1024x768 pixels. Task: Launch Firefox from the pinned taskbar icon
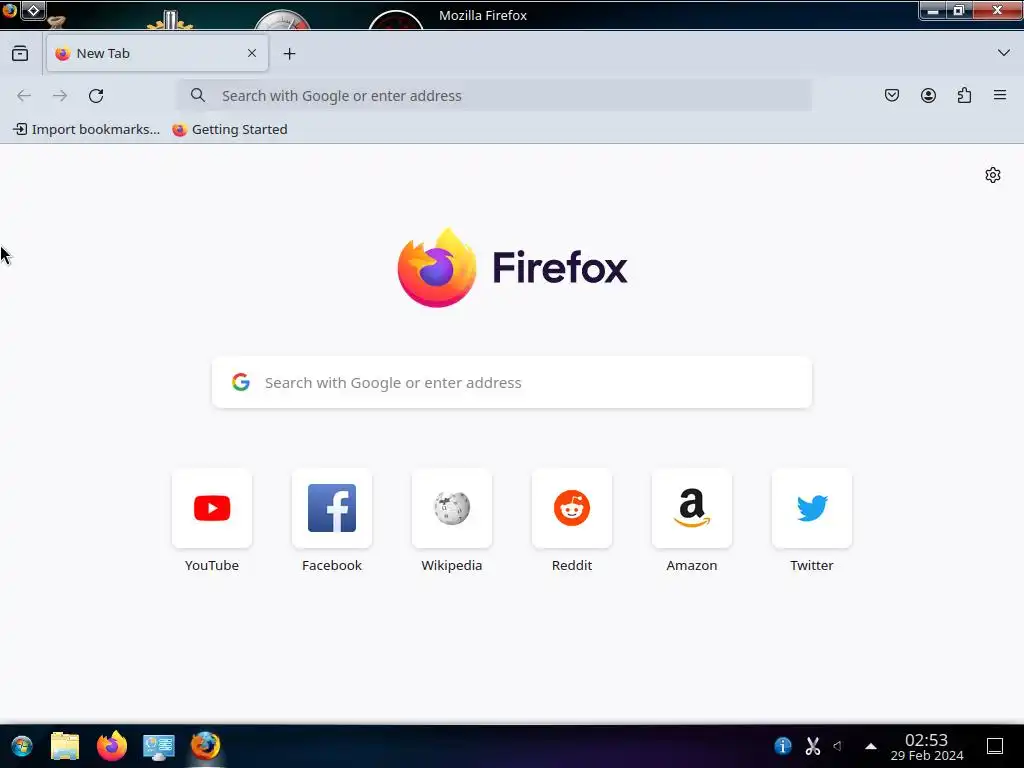click(112, 746)
